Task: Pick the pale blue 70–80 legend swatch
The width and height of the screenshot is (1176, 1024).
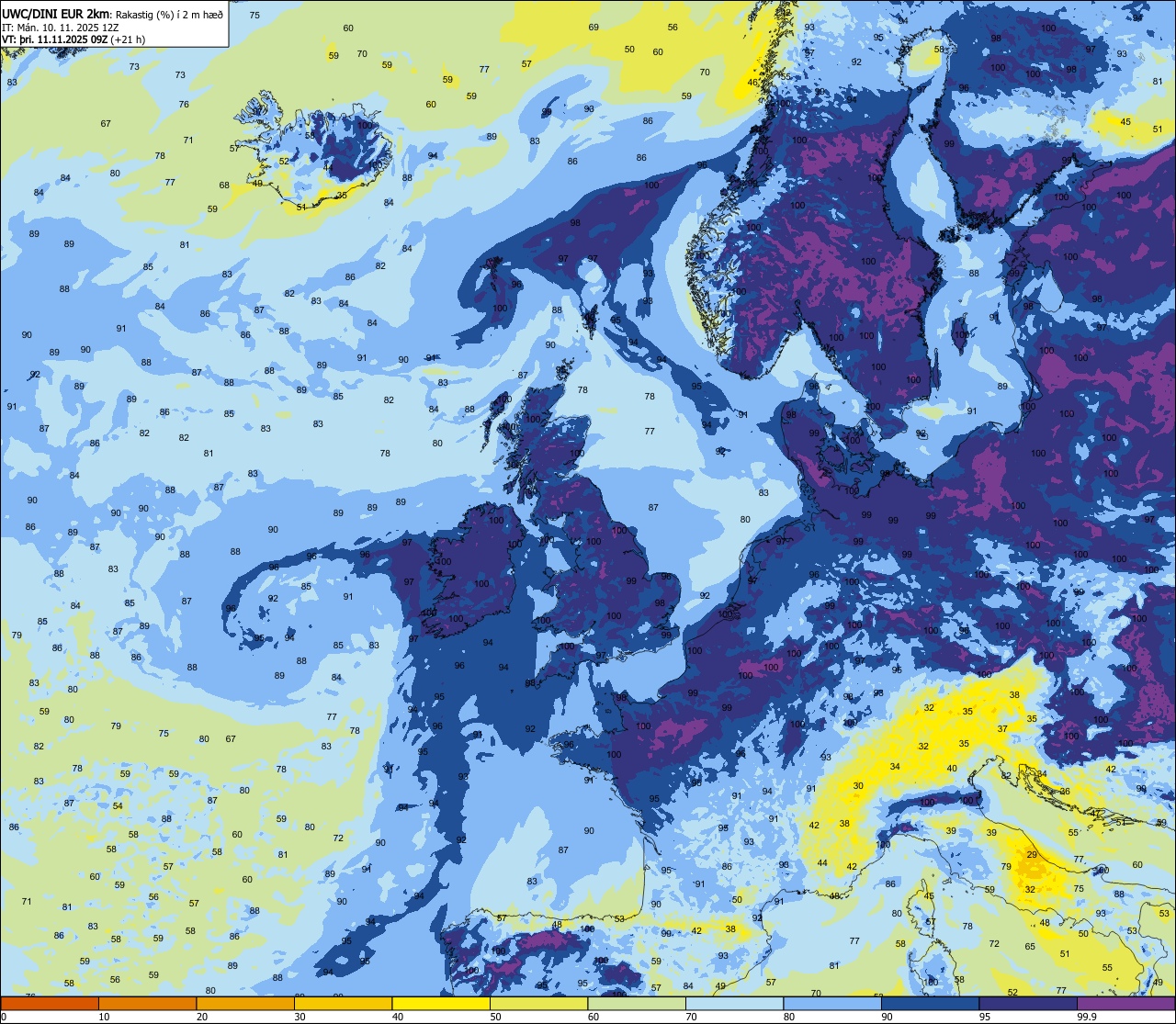Action: point(734,1003)
